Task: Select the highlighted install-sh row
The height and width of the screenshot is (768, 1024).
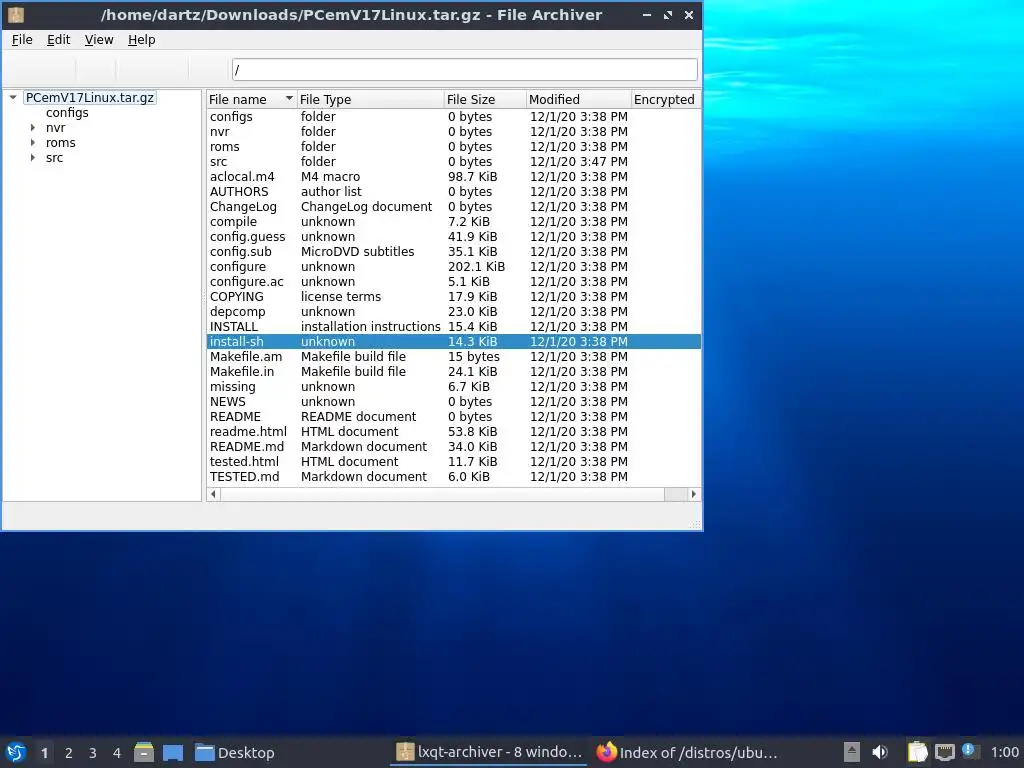Action: pos(454,342)
